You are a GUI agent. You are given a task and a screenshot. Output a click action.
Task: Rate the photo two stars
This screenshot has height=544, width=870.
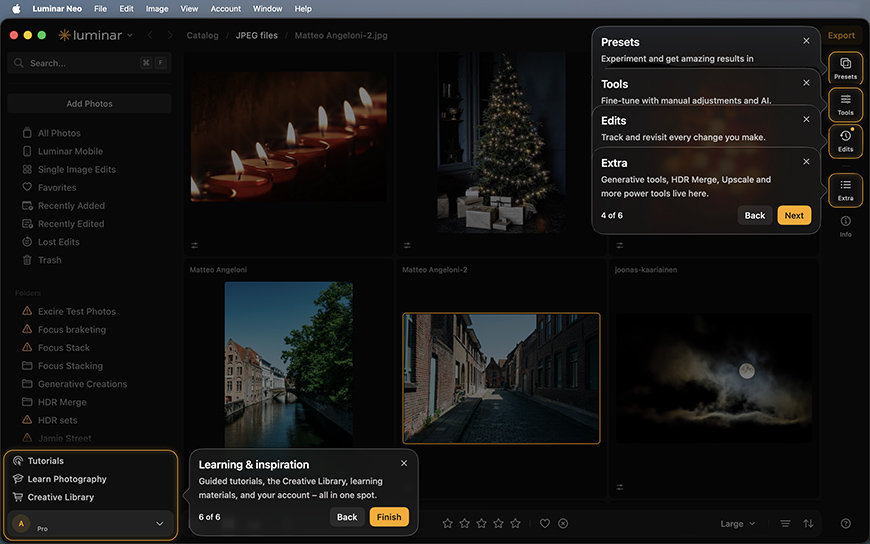click(464, 523)
